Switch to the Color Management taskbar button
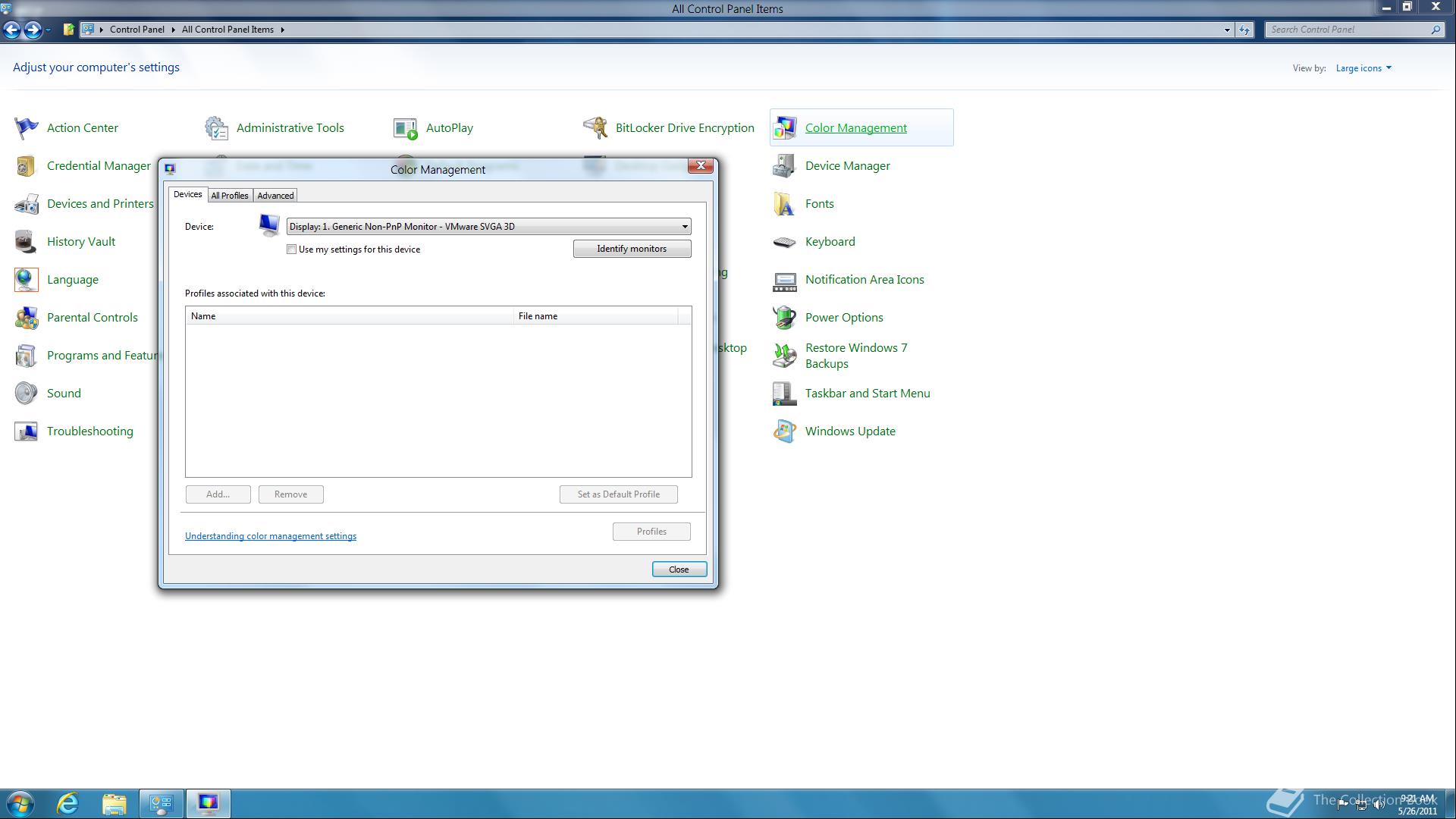1456x819 pixels. coord(208,804)
